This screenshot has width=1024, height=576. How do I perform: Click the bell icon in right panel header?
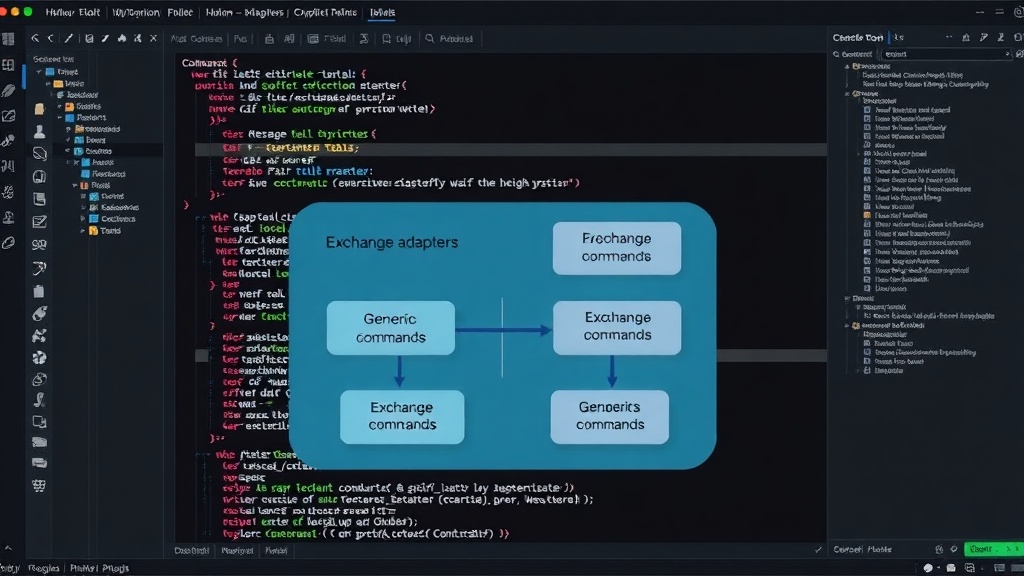(966, 38)
